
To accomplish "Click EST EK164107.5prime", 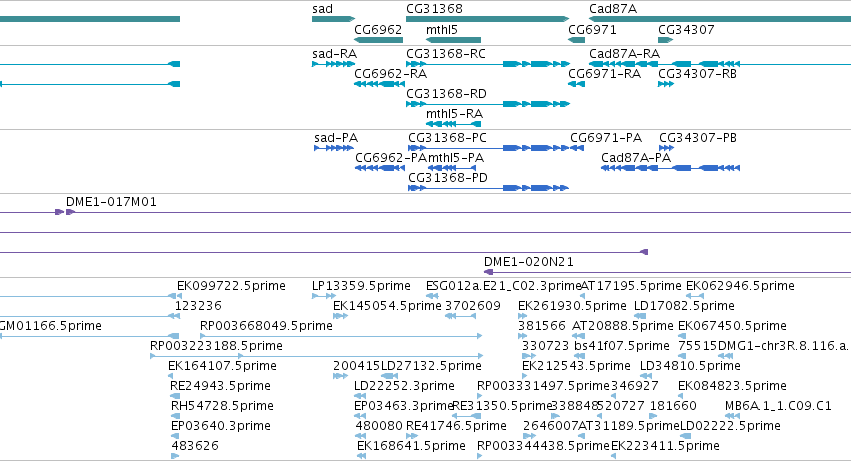I will [x=170, y=377].
